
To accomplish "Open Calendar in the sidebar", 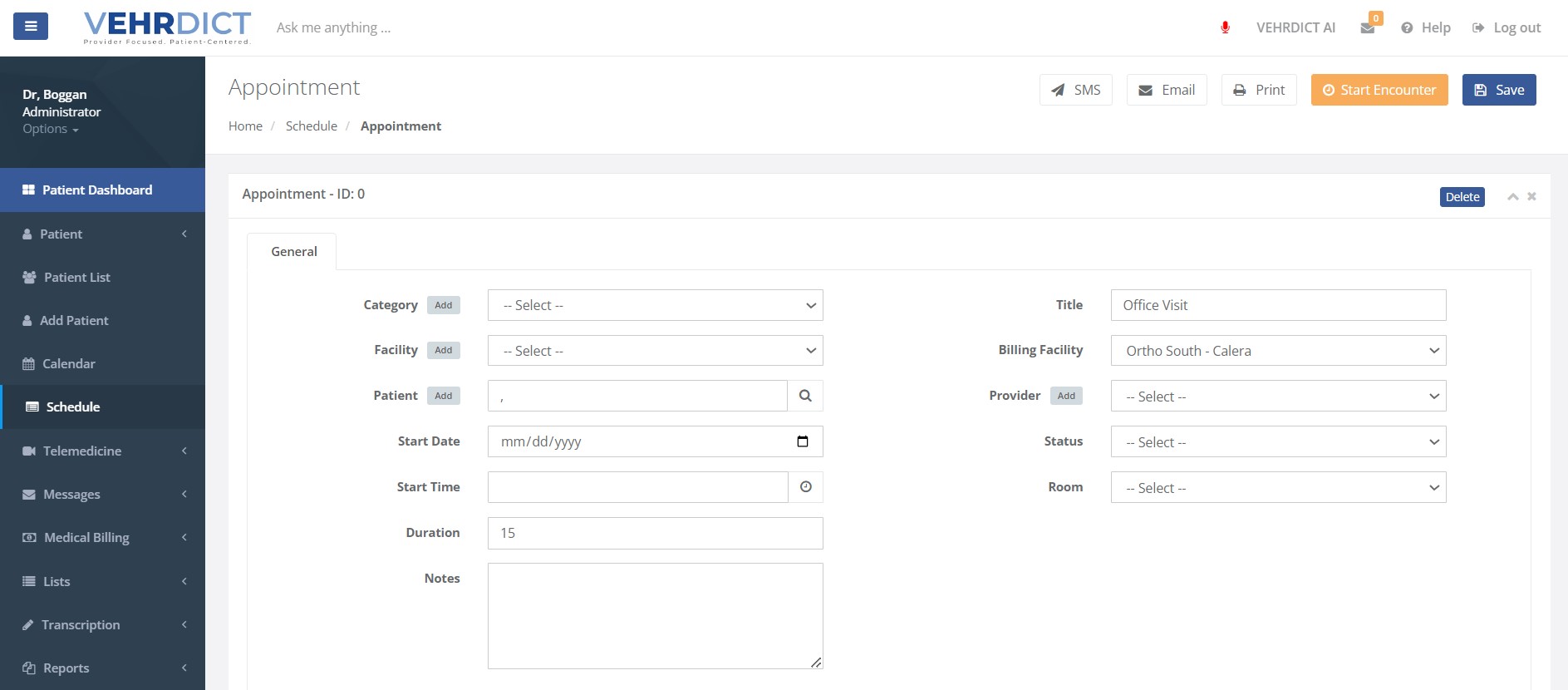I will click(x=69, y=364).
